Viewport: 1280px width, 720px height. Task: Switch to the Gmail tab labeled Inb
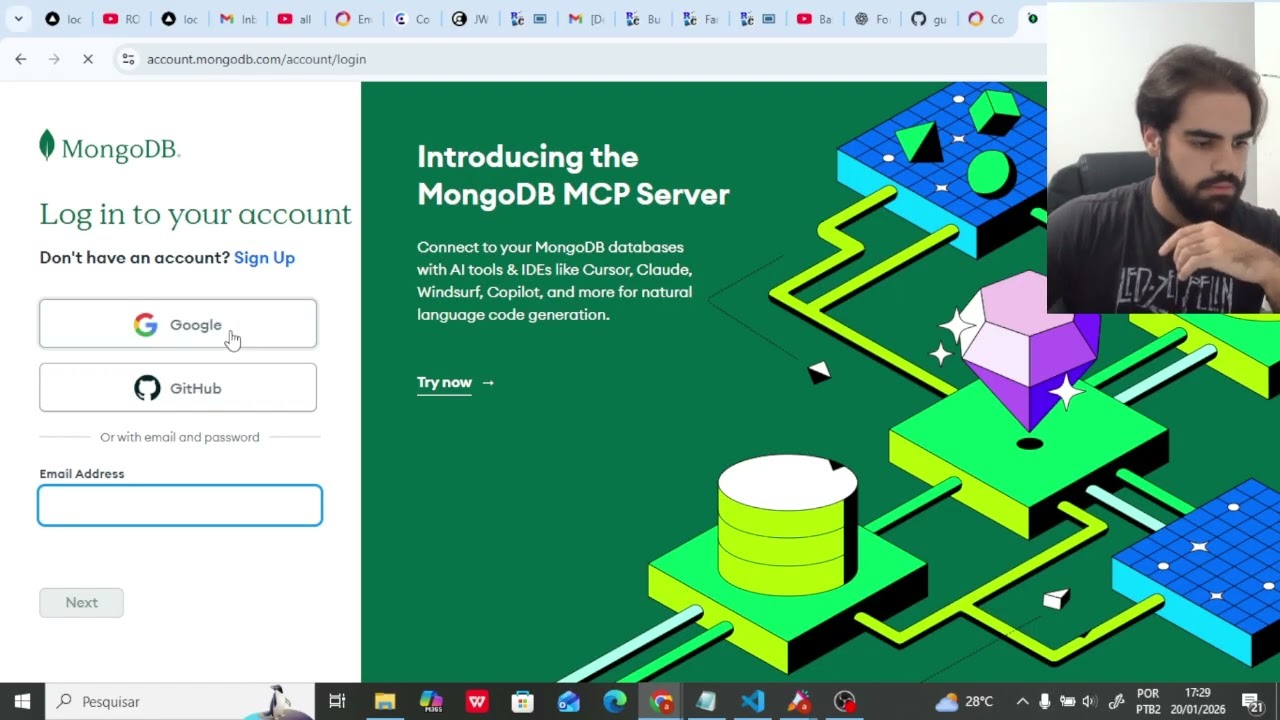point(237,19)
